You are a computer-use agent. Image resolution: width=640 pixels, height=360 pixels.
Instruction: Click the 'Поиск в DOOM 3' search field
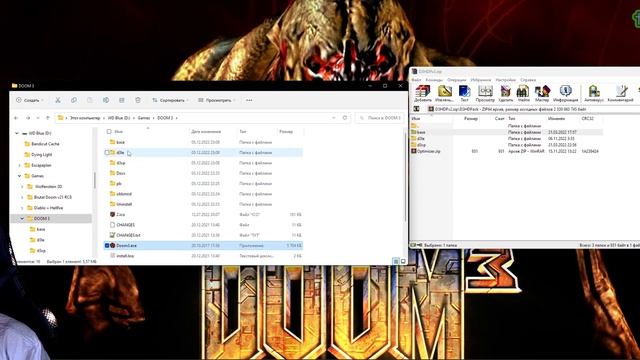(380, 118)
